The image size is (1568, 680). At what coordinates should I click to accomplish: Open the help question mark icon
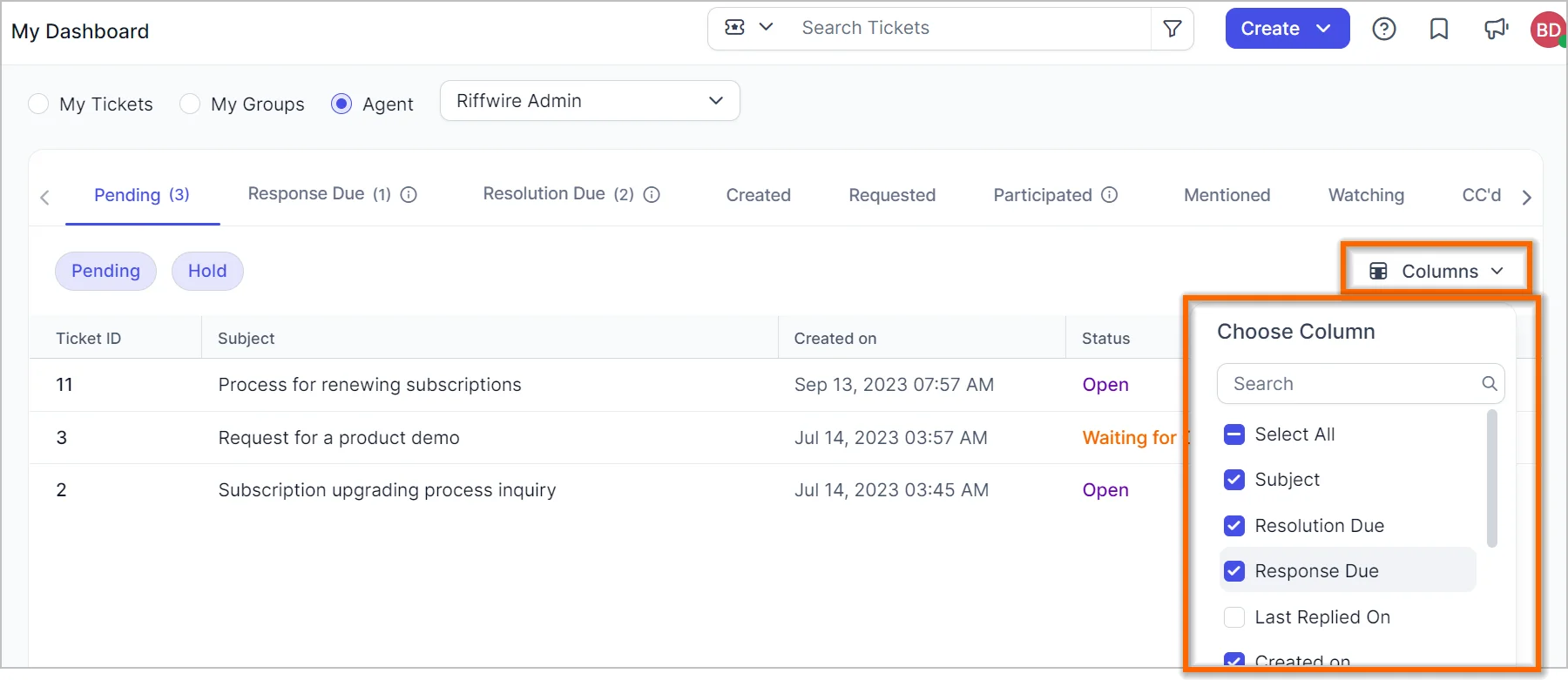1383,29
